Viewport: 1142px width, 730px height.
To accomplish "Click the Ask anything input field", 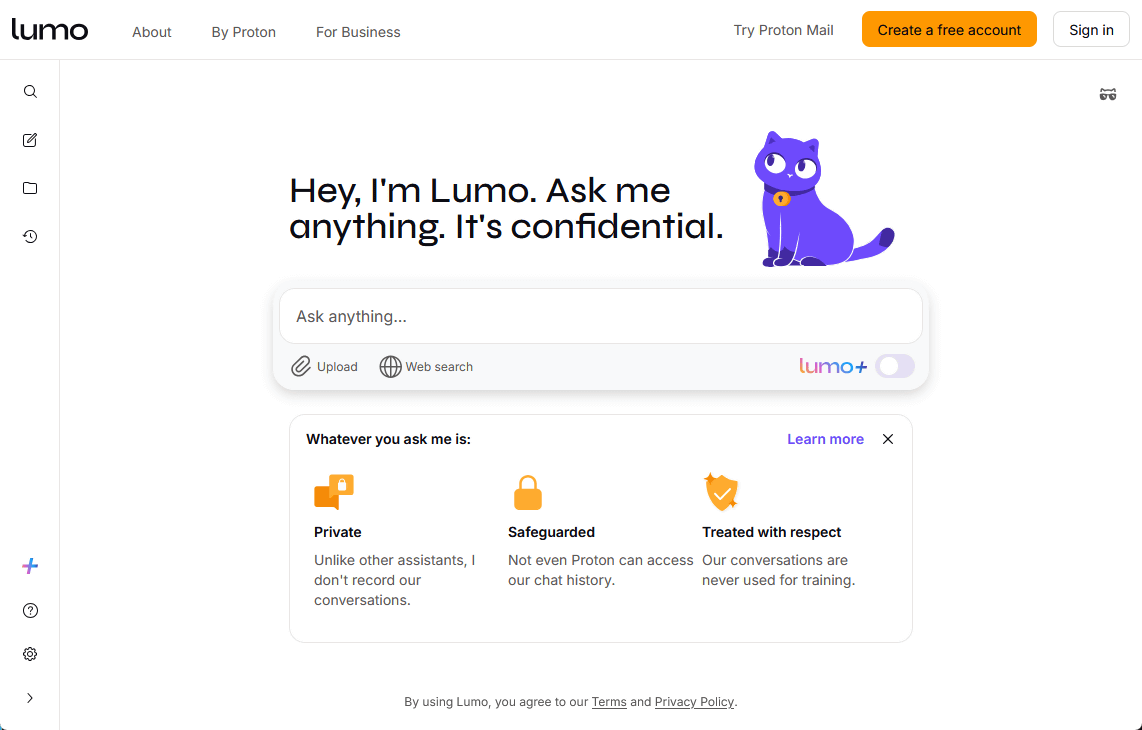I will pos(600,316).
